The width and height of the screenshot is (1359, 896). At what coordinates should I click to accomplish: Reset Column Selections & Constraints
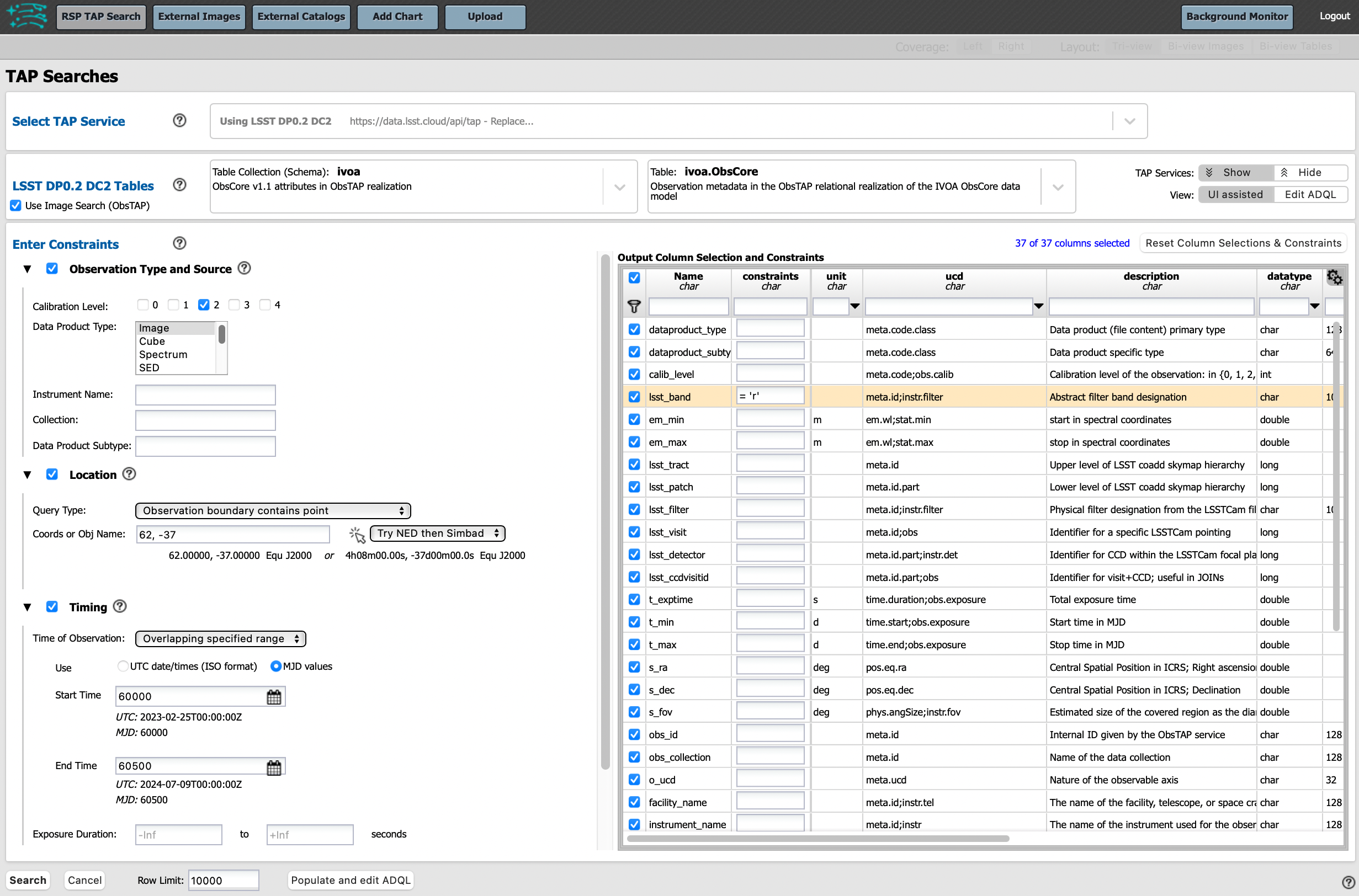tap(1243, 243)
